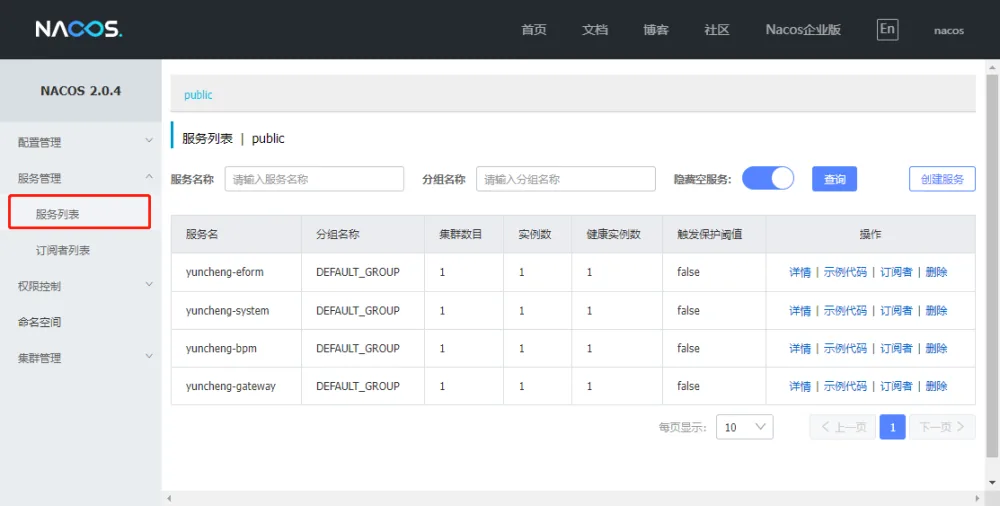Focus the 服务名称 input field
Screen dimensions: 1000x506
(x=314, y=179)
